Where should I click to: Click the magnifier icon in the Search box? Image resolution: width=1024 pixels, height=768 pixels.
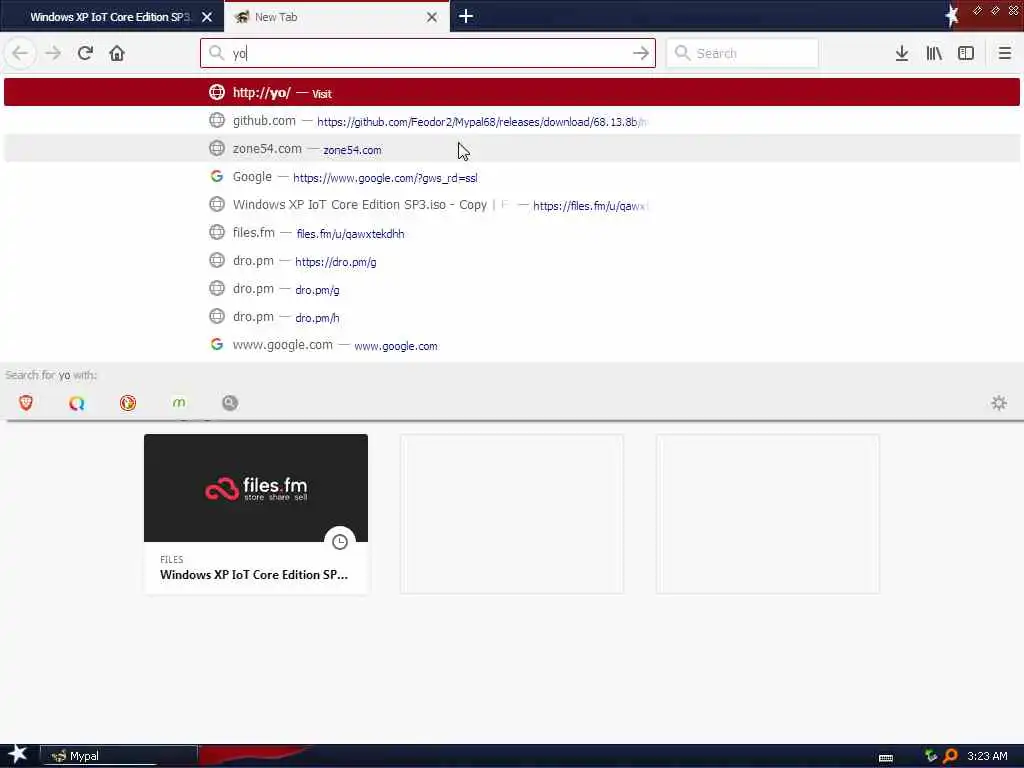(x=682, y=53)
